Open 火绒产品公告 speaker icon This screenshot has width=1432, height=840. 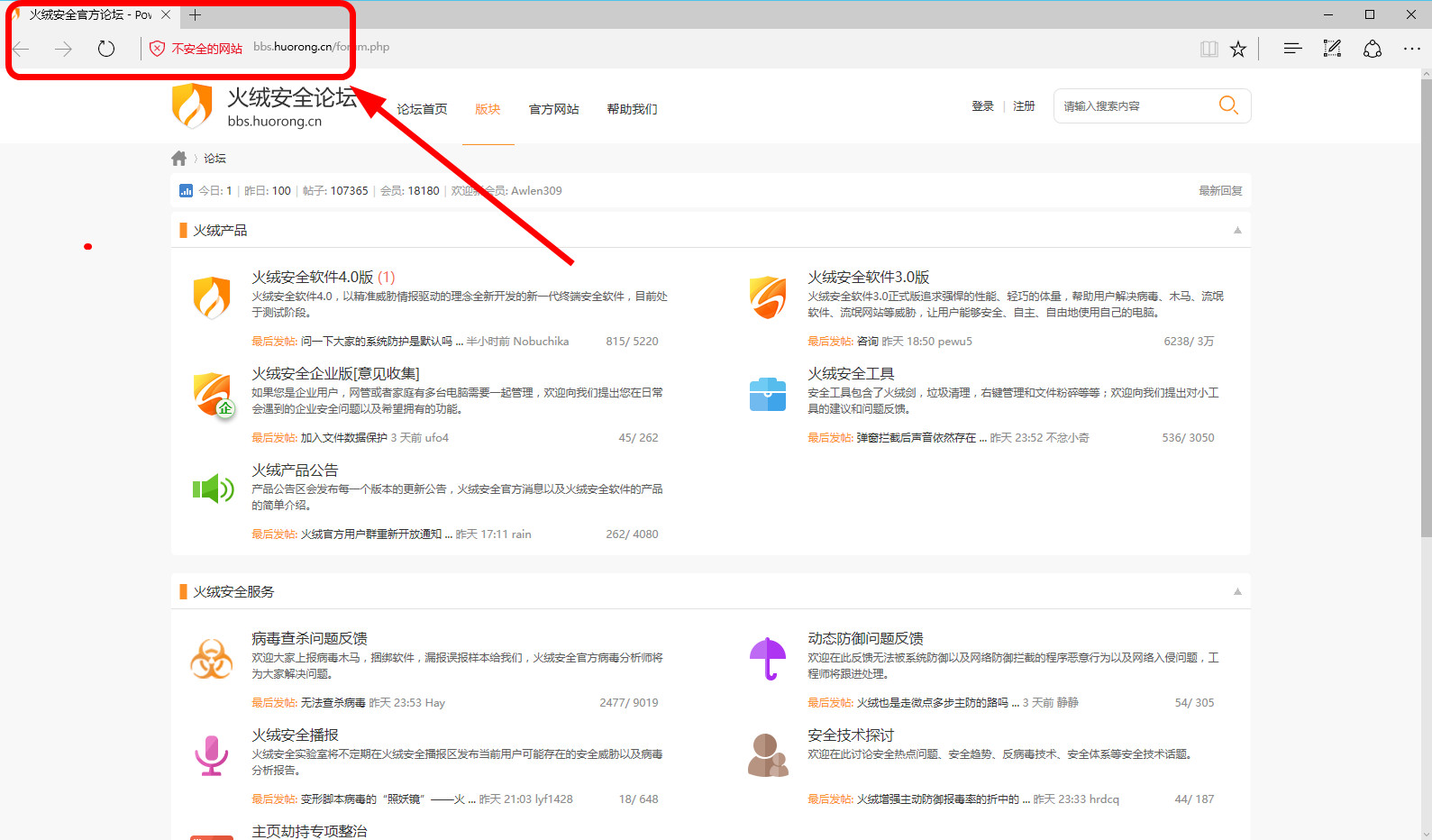click(214, 489)
